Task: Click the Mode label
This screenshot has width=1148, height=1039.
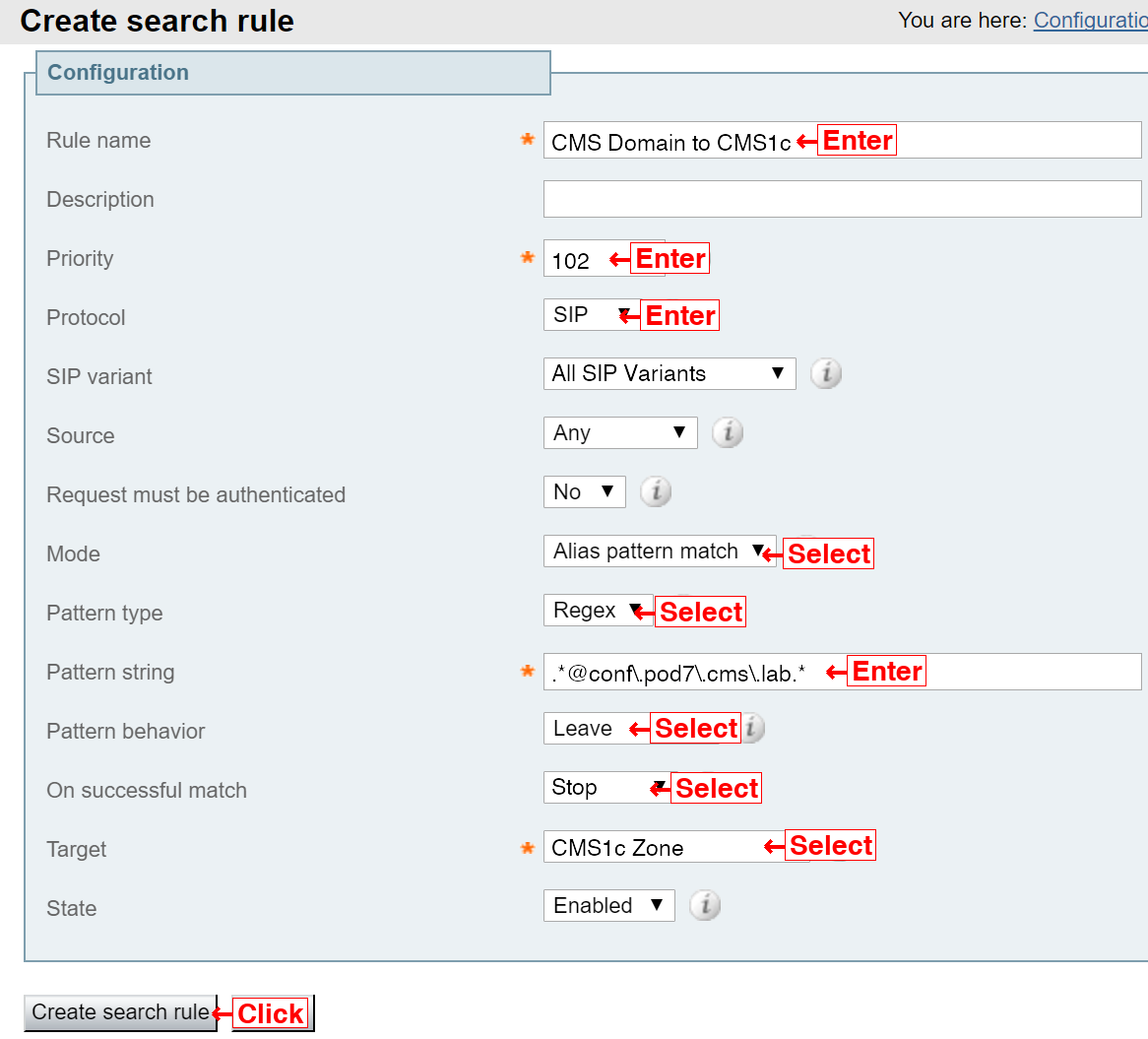Action: pos(73,553)
